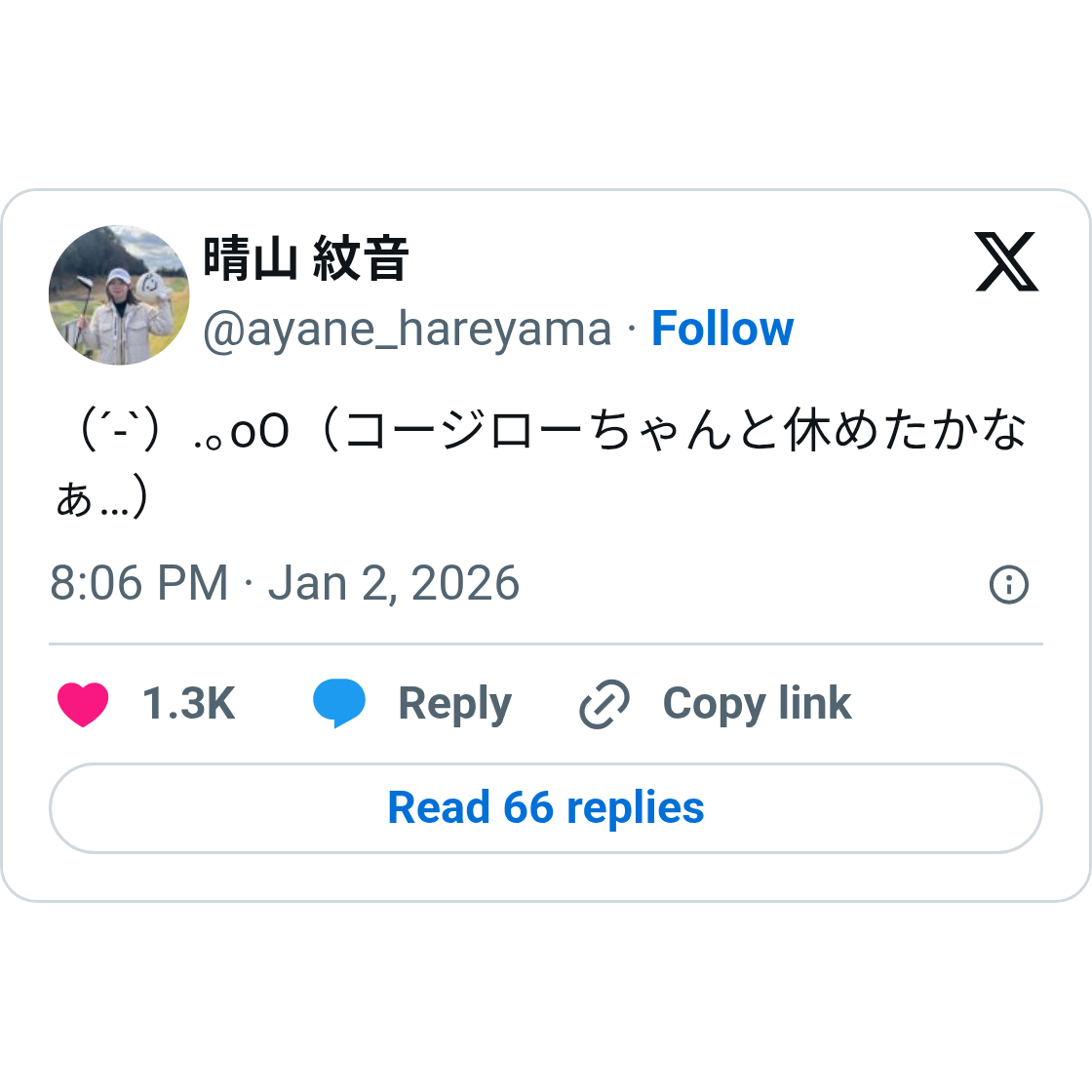
Task: Open the 晴山 紋音 display name
Action: (305, 259)
